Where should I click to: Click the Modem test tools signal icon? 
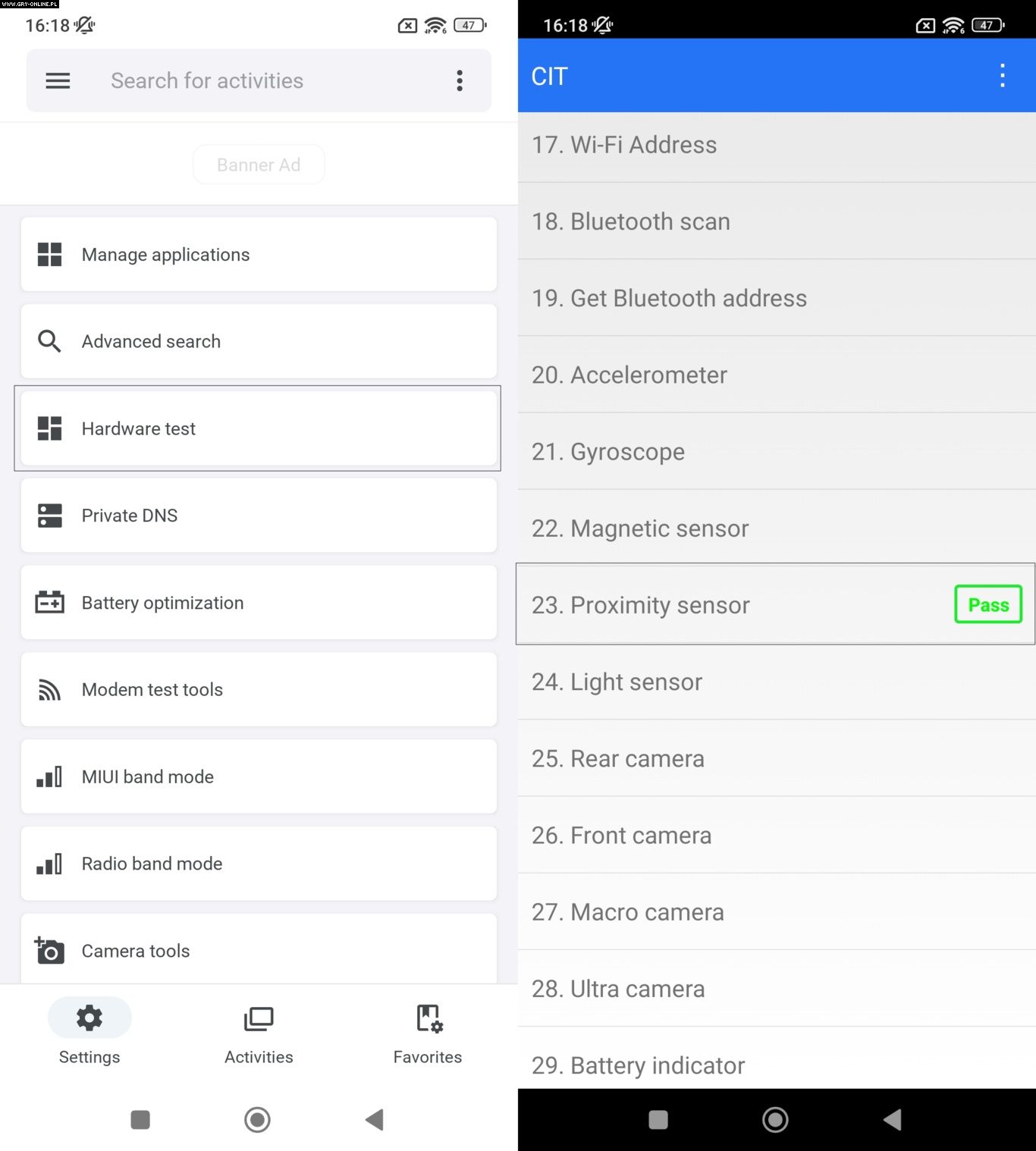click(x=50, y=690)
